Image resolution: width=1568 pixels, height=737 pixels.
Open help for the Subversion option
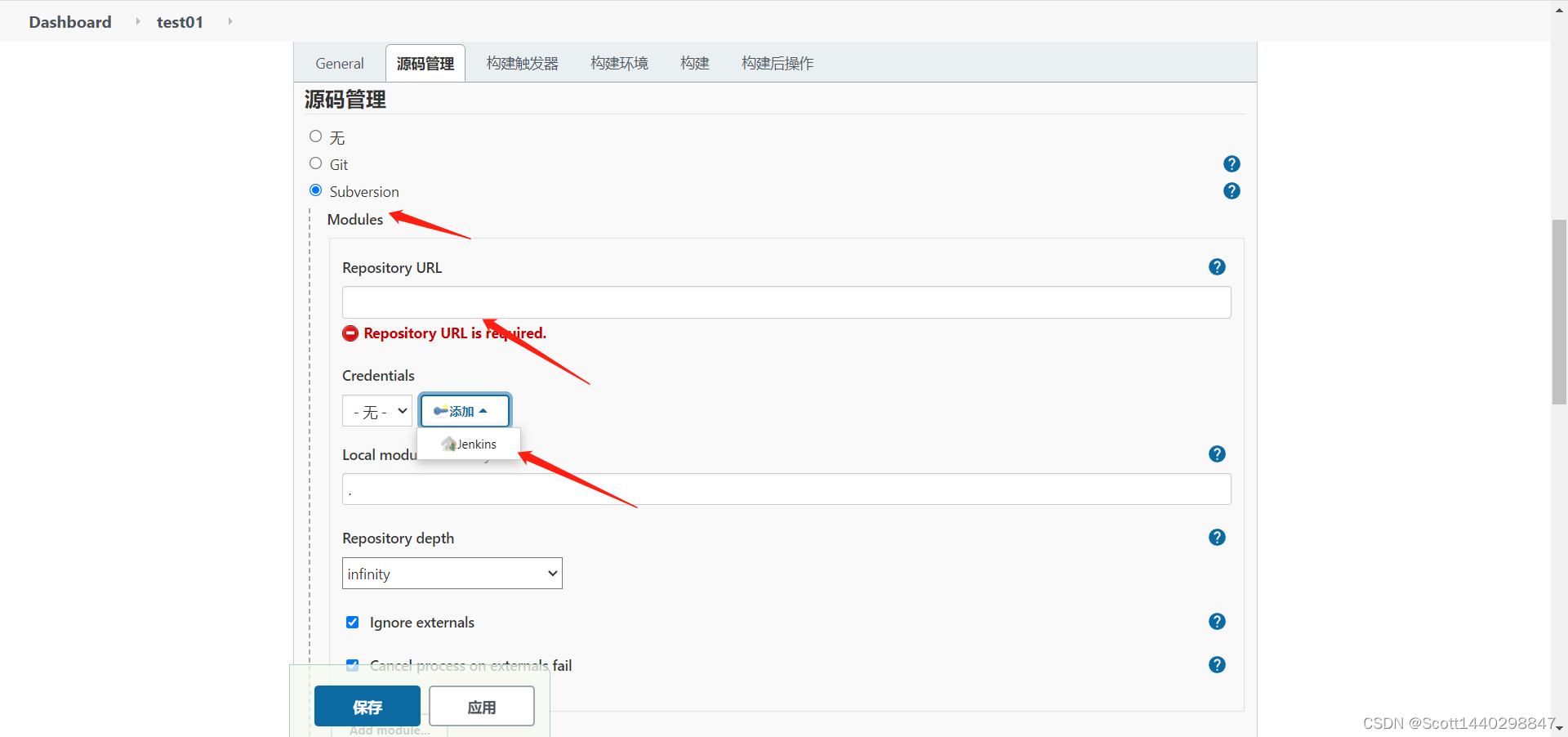[x=1232, y=191]
